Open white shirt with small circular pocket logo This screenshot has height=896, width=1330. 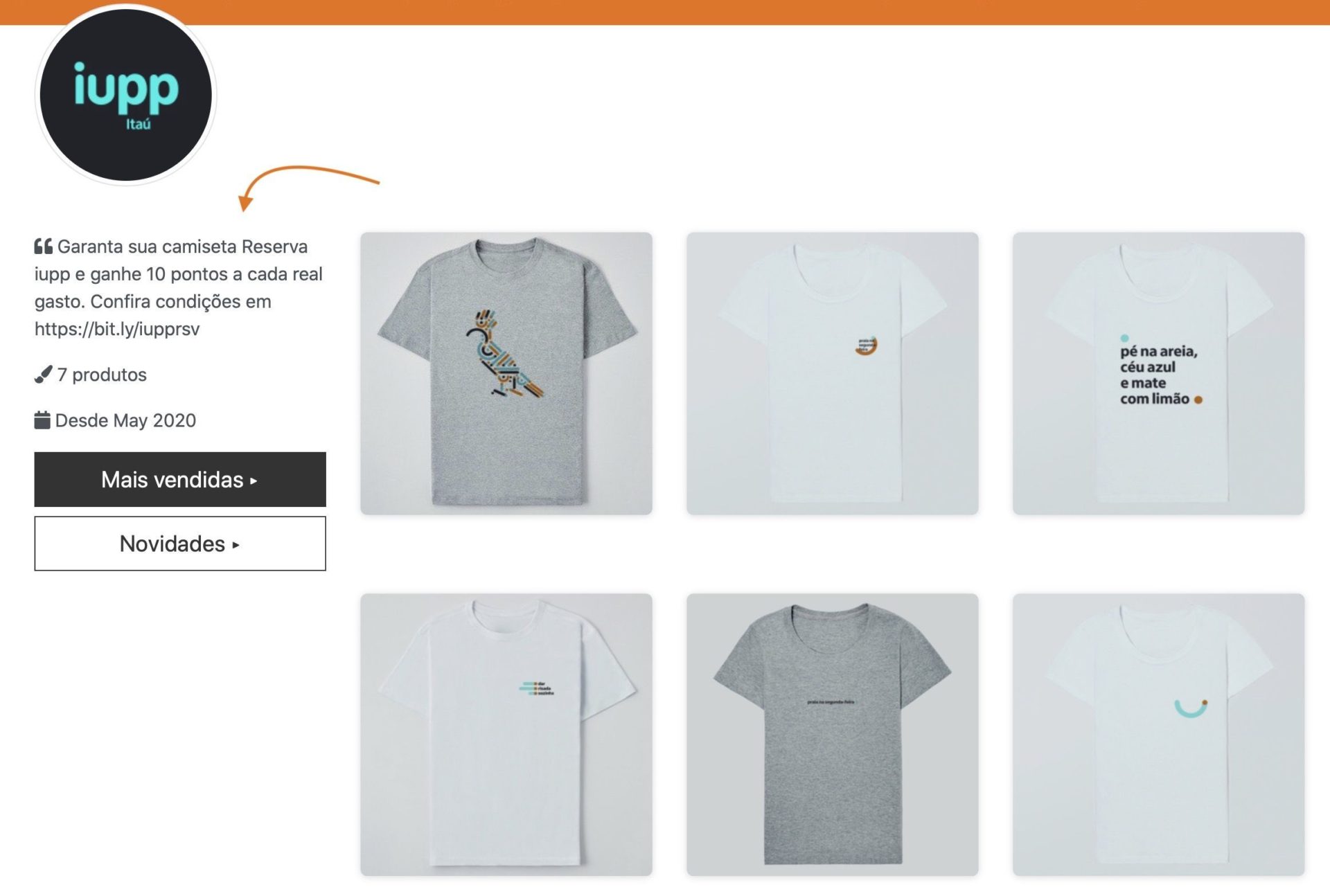tap(833, 373)
